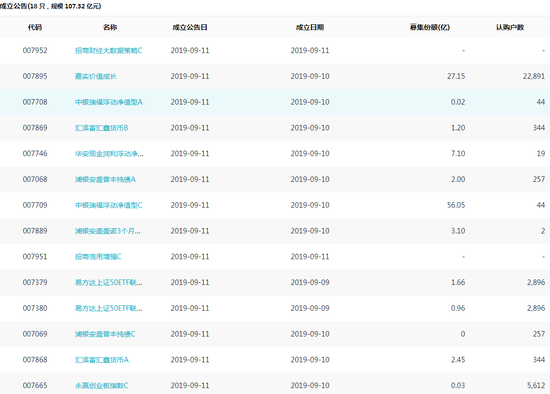The height and width of the screenshot is (394, 550).
Task: Click the raised shares value 3.10
Action: click(458, 231)
